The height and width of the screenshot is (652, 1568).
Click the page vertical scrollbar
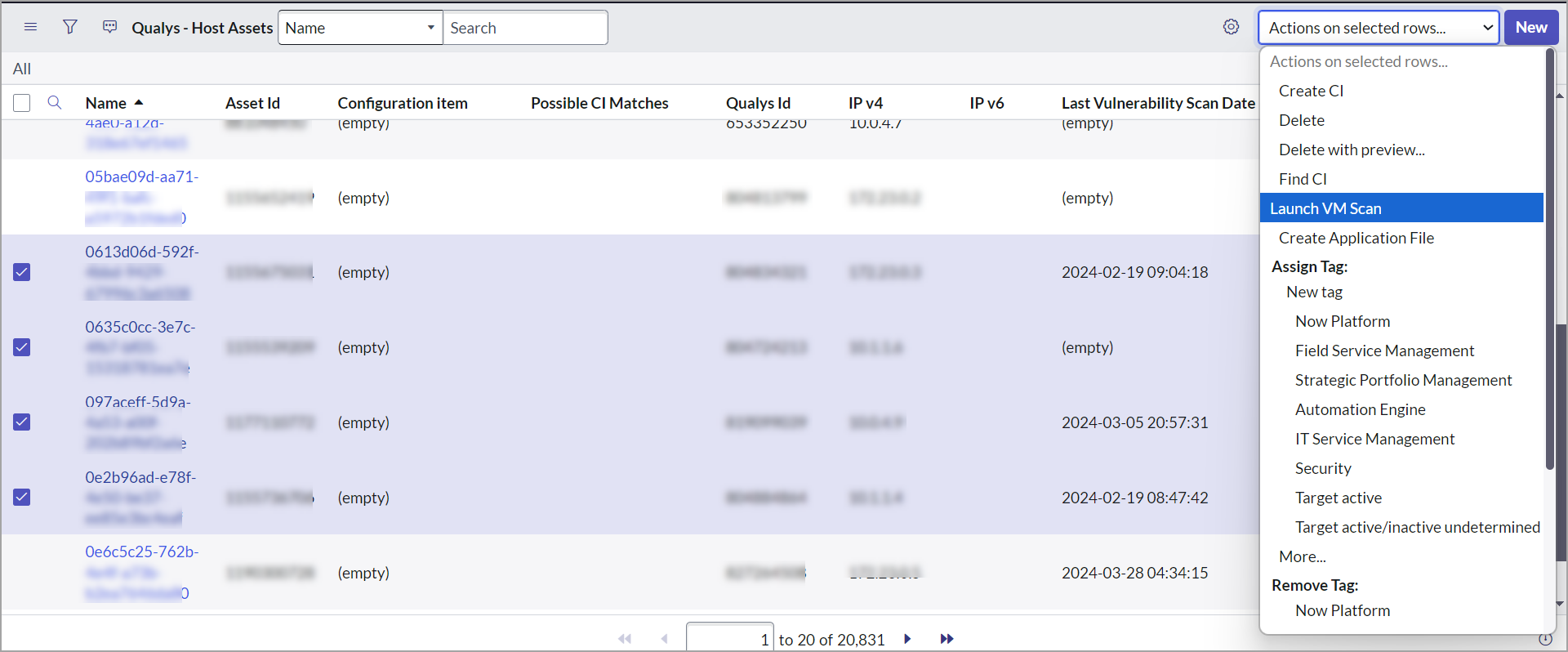click(x=1561, y=441)
